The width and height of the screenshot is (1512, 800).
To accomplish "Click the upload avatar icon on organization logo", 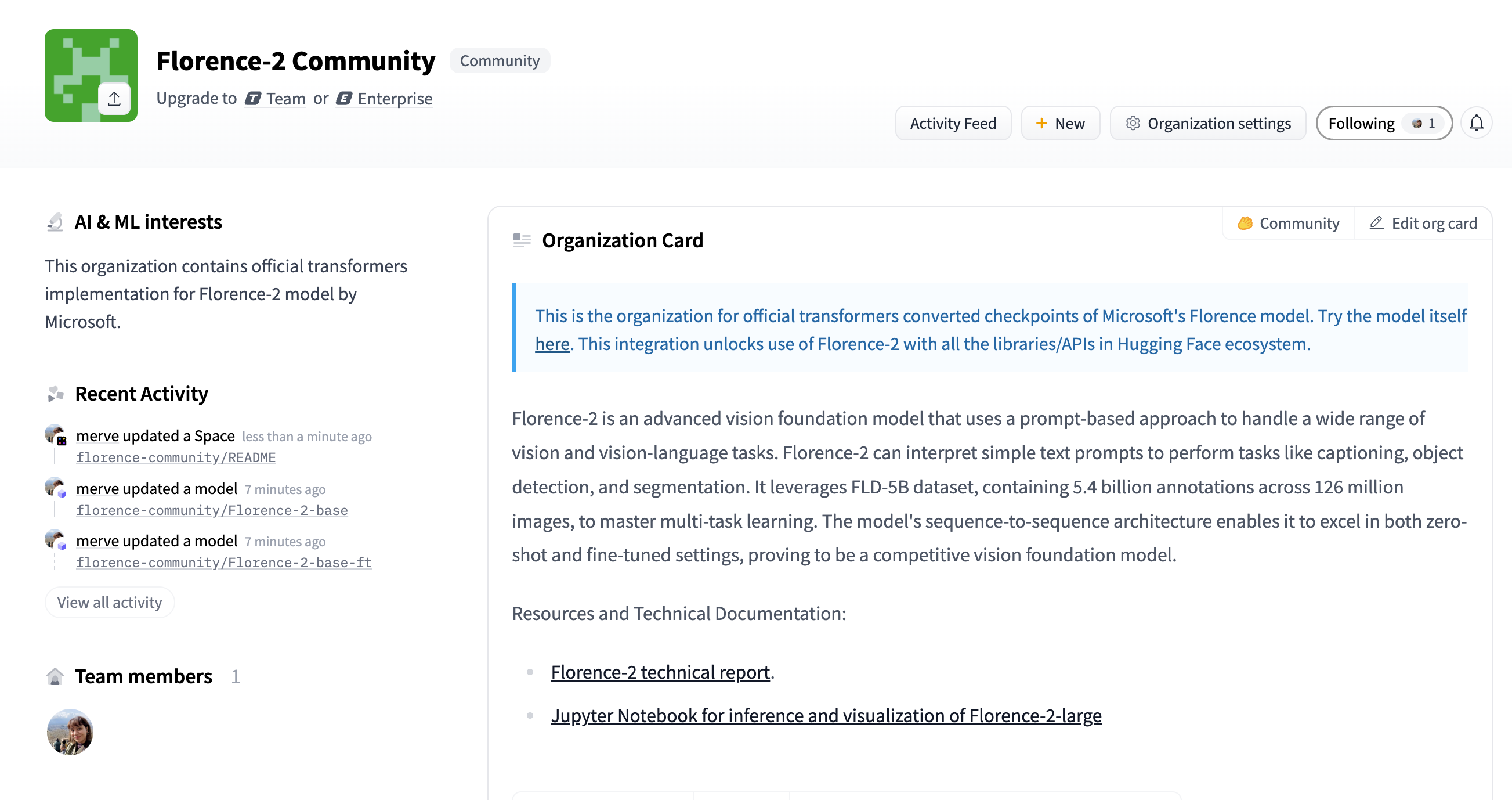I will tap(114, 99).
